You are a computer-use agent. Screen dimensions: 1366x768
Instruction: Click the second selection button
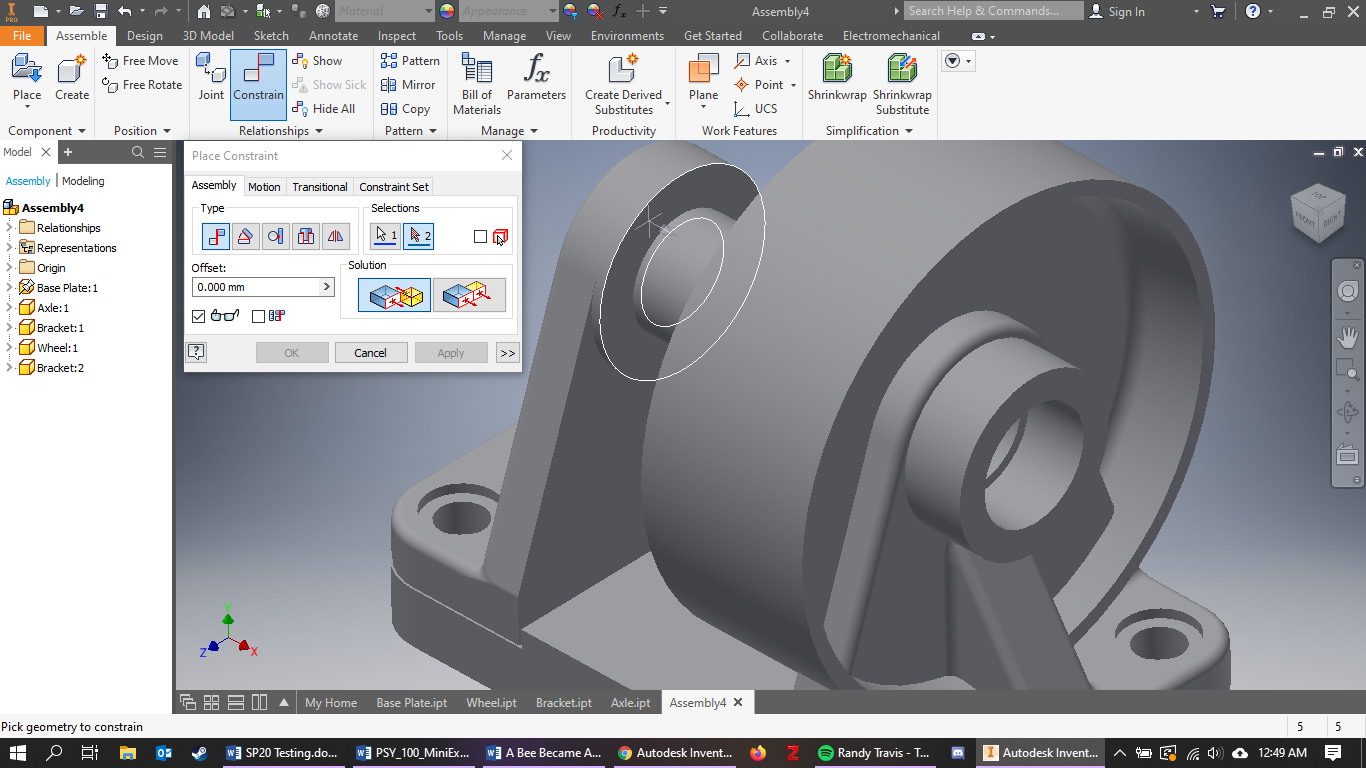click(x=418, y=236)
